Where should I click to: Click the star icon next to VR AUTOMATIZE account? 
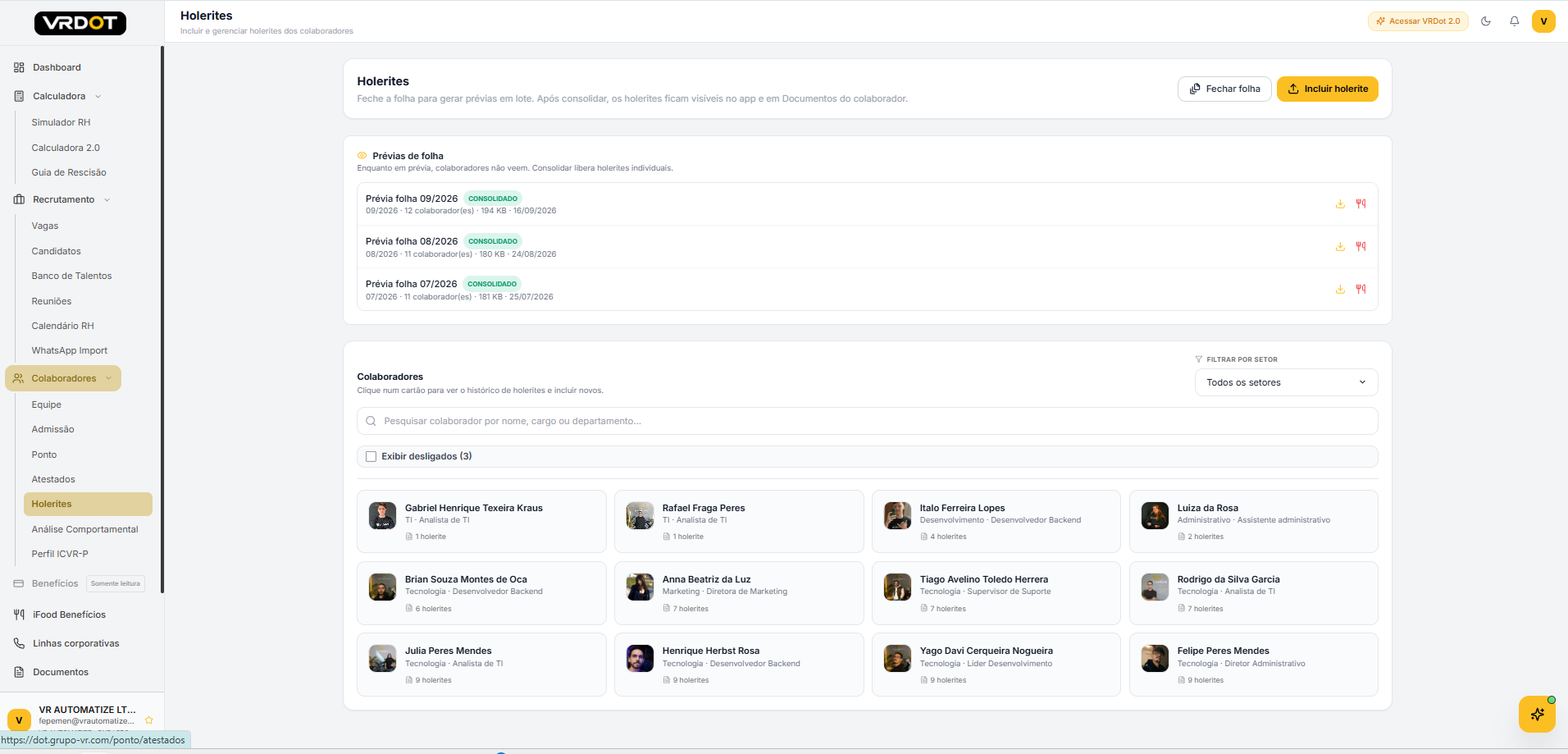click(x=148, y=720)
